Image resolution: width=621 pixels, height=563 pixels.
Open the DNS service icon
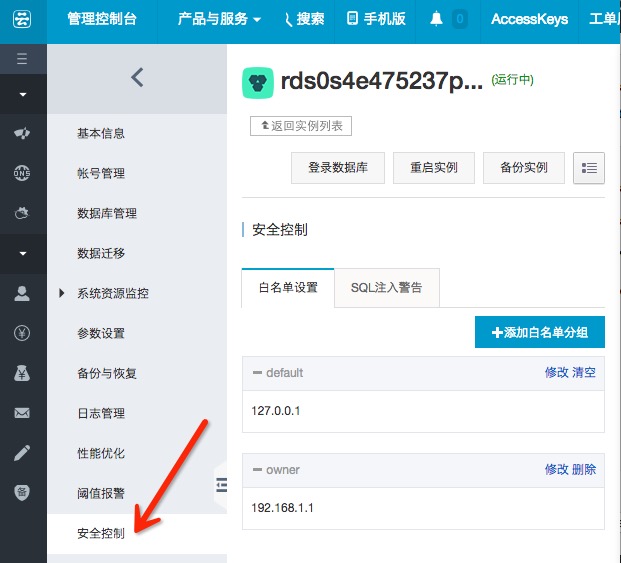click(22, 173)
